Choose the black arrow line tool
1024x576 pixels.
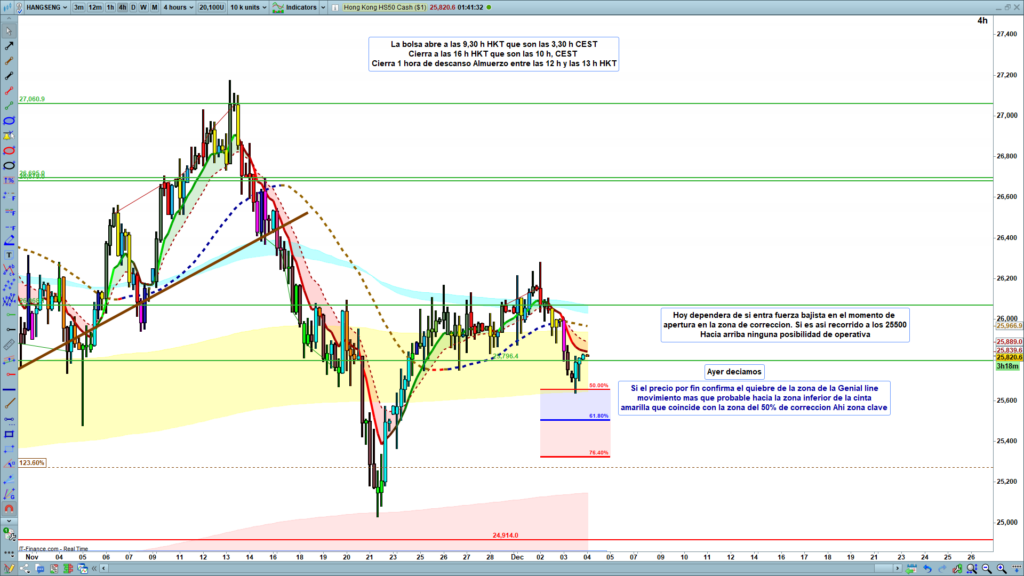tap(9, 46)
